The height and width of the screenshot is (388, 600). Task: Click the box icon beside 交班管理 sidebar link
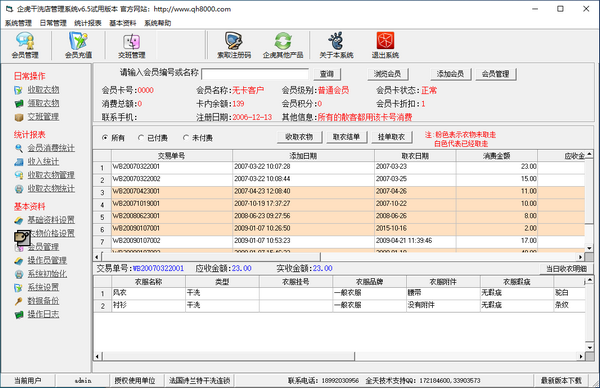(18, 117)
